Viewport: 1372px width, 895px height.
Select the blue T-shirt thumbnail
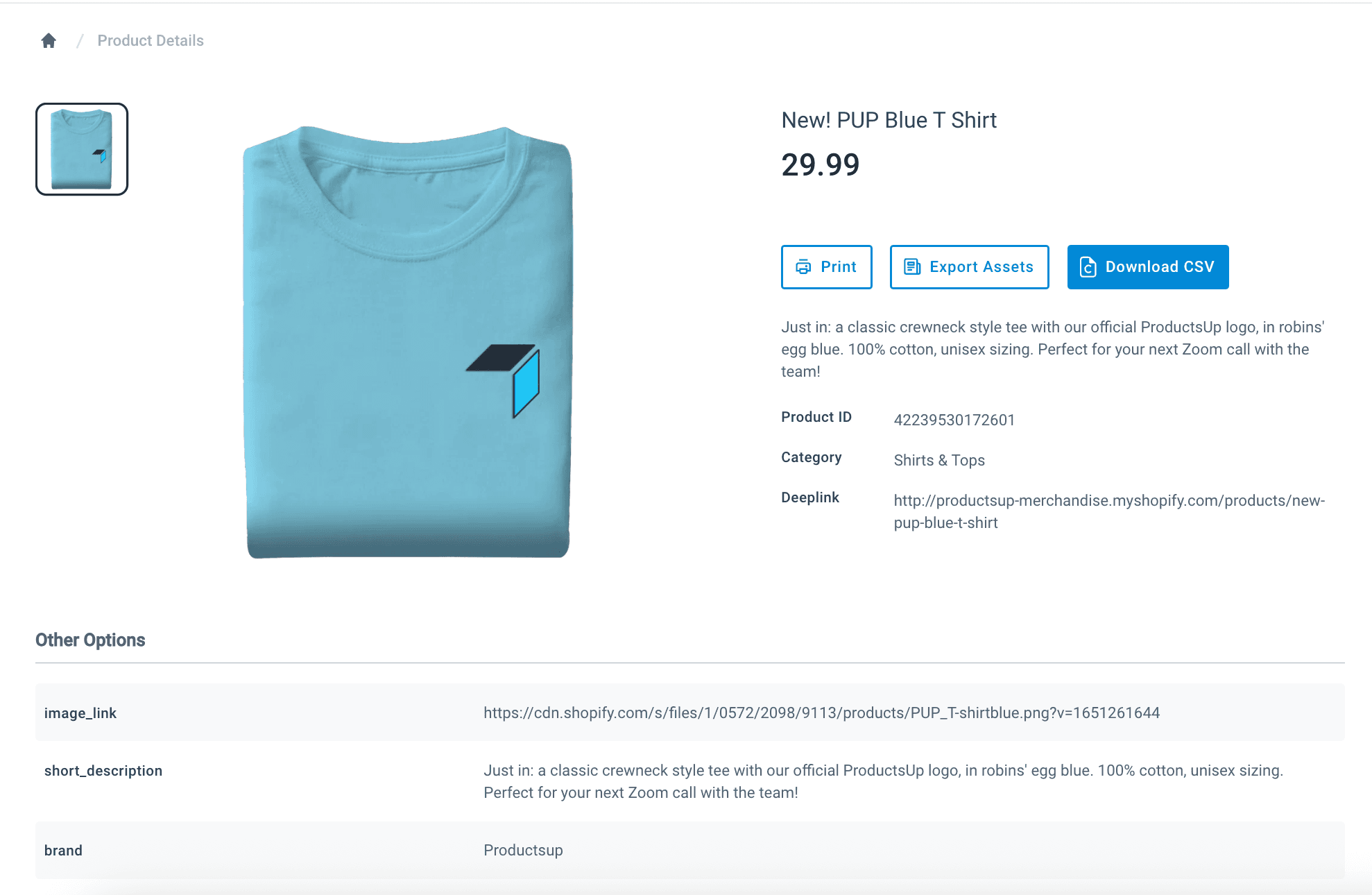coord(82,149)
